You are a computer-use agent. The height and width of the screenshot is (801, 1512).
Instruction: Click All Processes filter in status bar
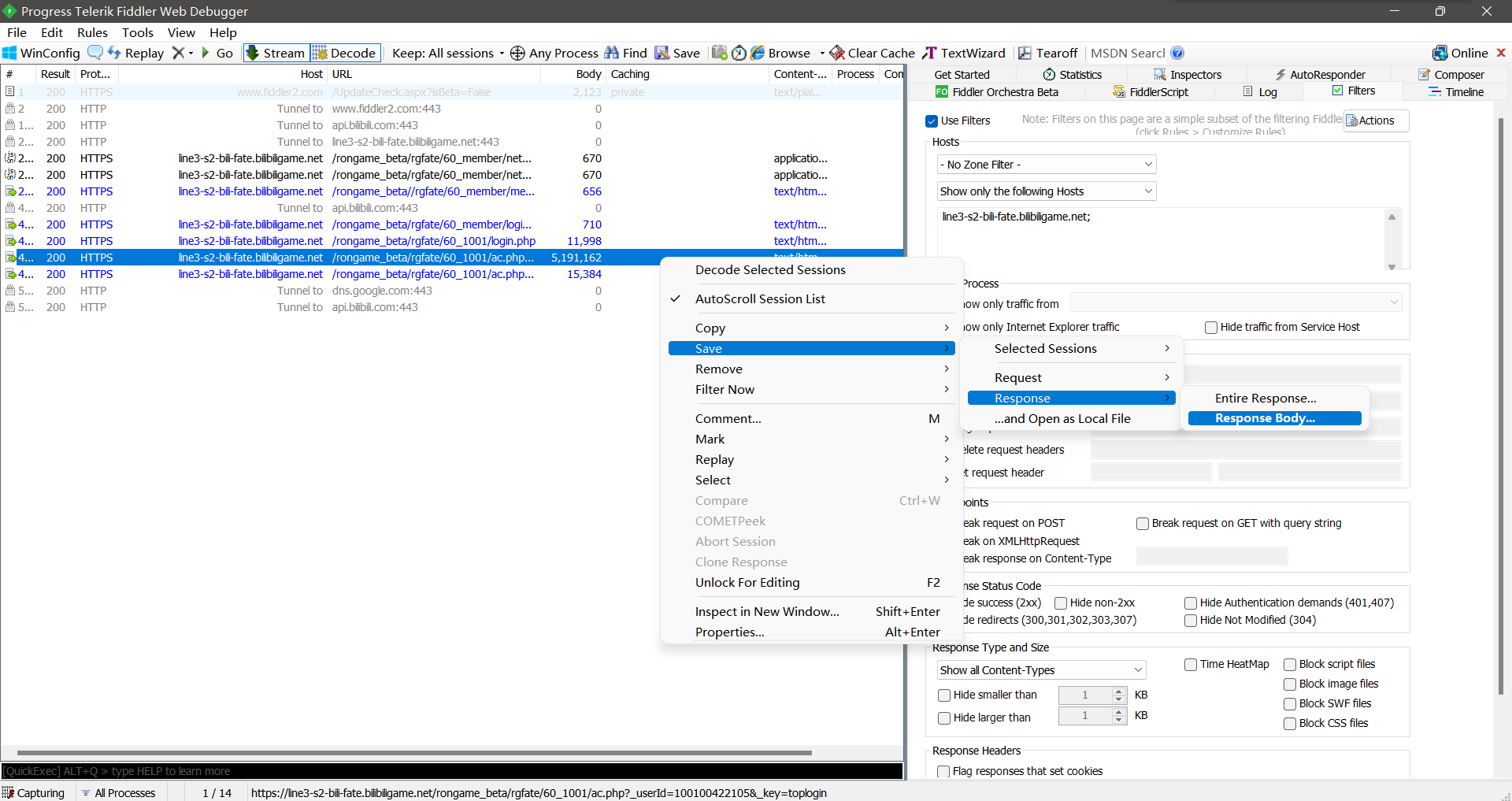click(x=118, y=792)
